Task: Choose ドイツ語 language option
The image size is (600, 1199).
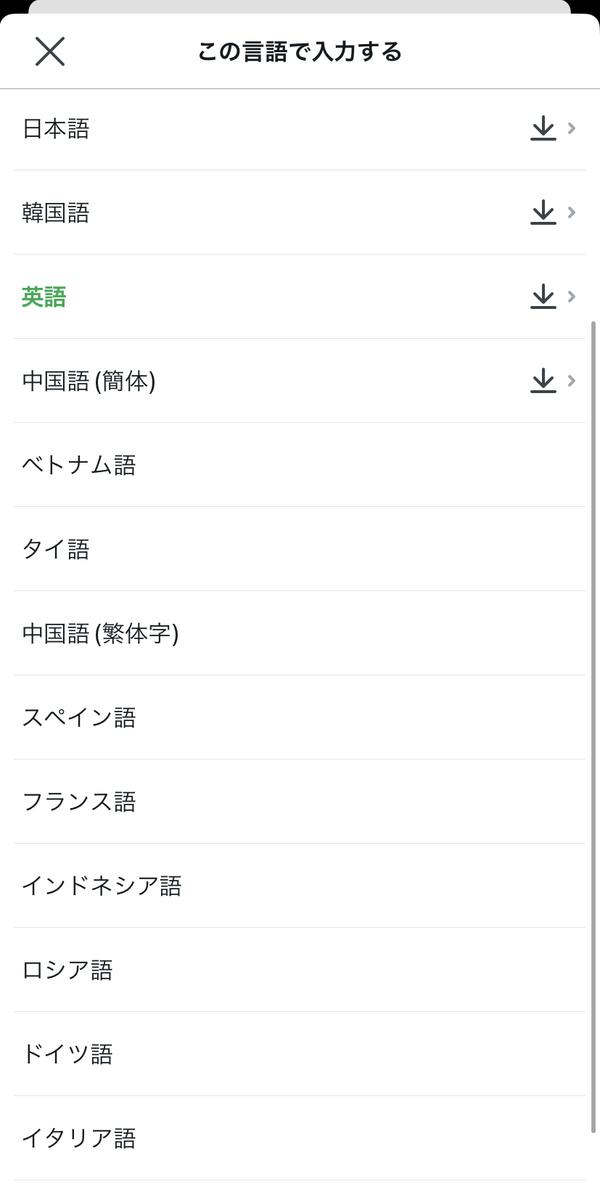Action: click(x=300, y=1054)
